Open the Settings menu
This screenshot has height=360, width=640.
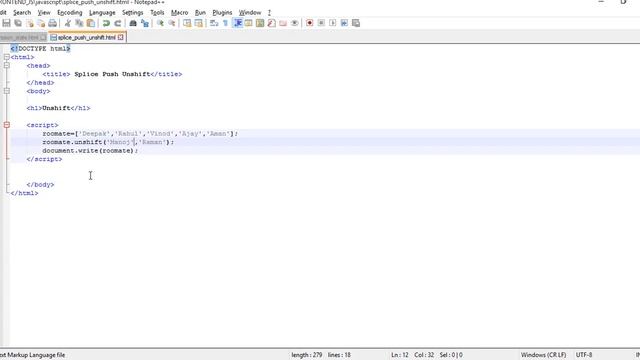click(x=133, y=13)
